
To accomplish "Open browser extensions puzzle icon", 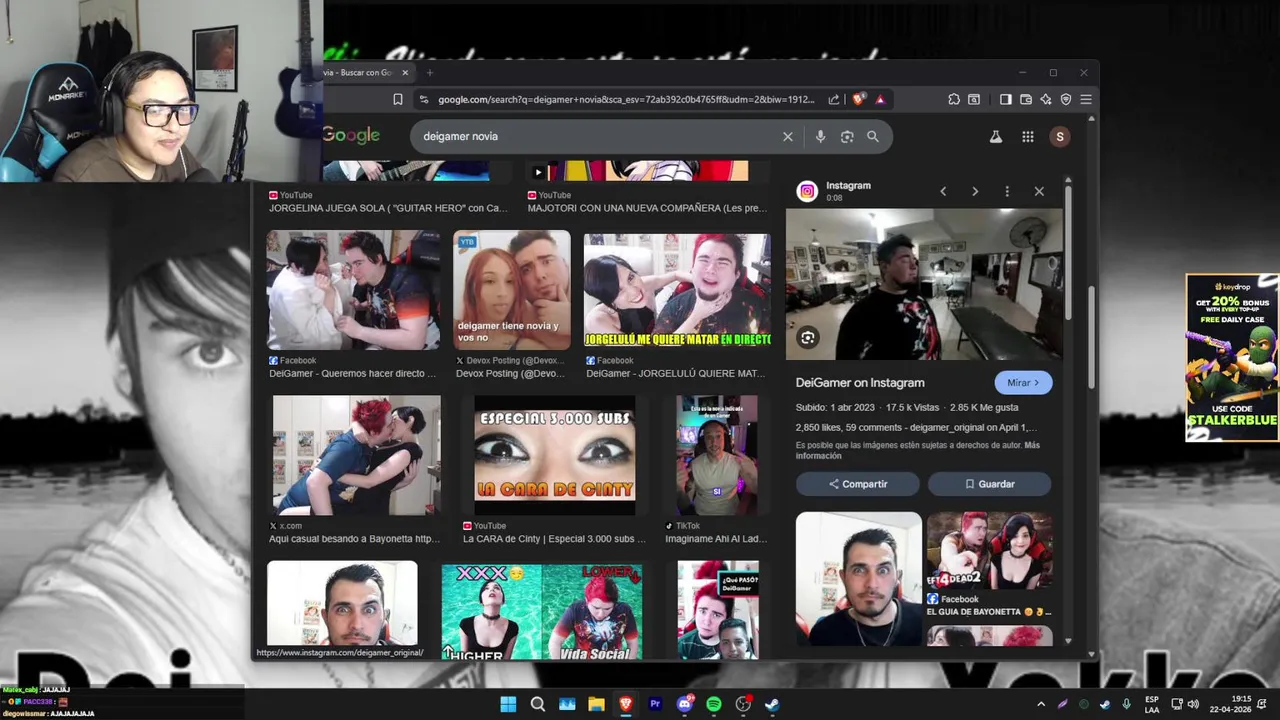I will coord(953,99).
